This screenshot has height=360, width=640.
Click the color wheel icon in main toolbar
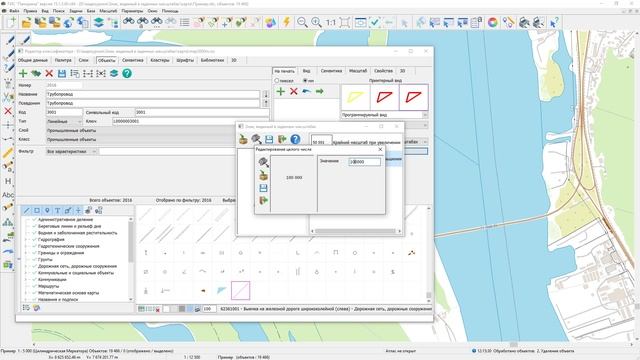[x=493, y=22]
